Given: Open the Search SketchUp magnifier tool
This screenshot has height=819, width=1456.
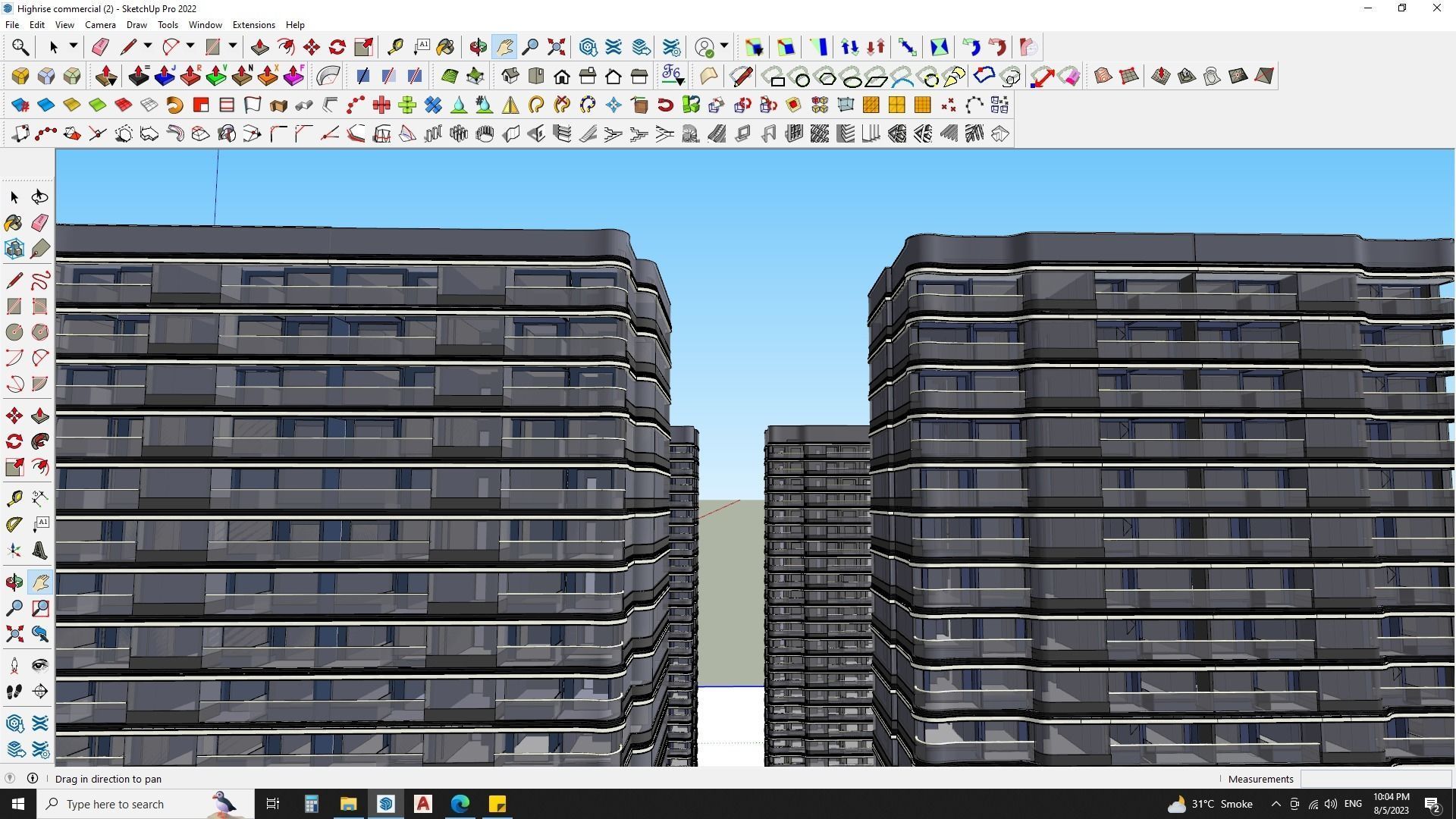Looking at the screenshot, I should click(x=20, y=47).
